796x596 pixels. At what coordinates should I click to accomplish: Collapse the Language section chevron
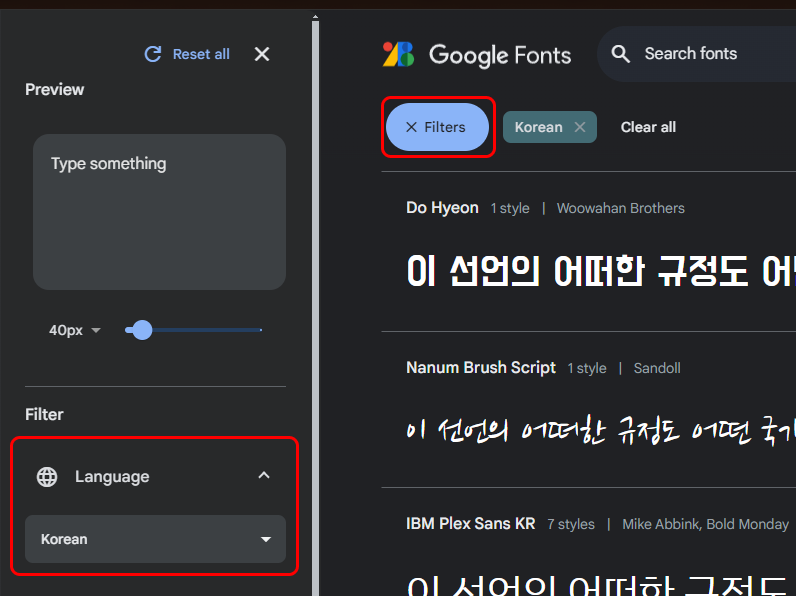click(264, 476)
